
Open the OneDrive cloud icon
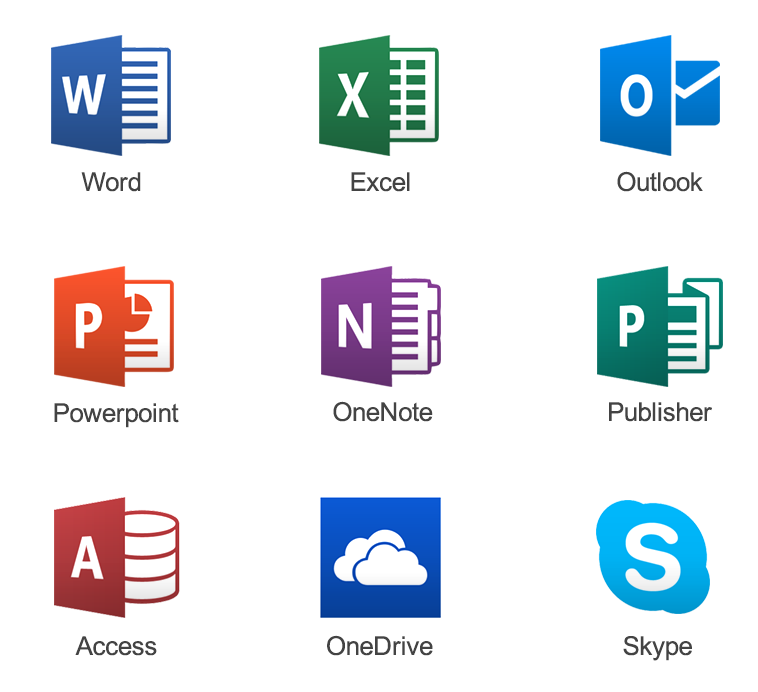(380, 557)
